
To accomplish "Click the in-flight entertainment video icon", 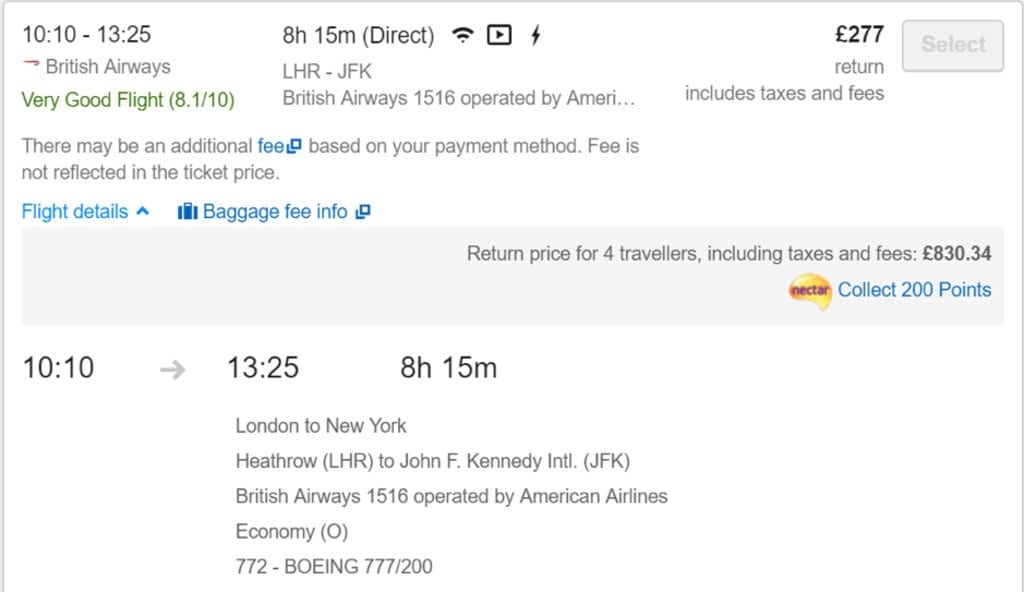I will click(500, 35).
